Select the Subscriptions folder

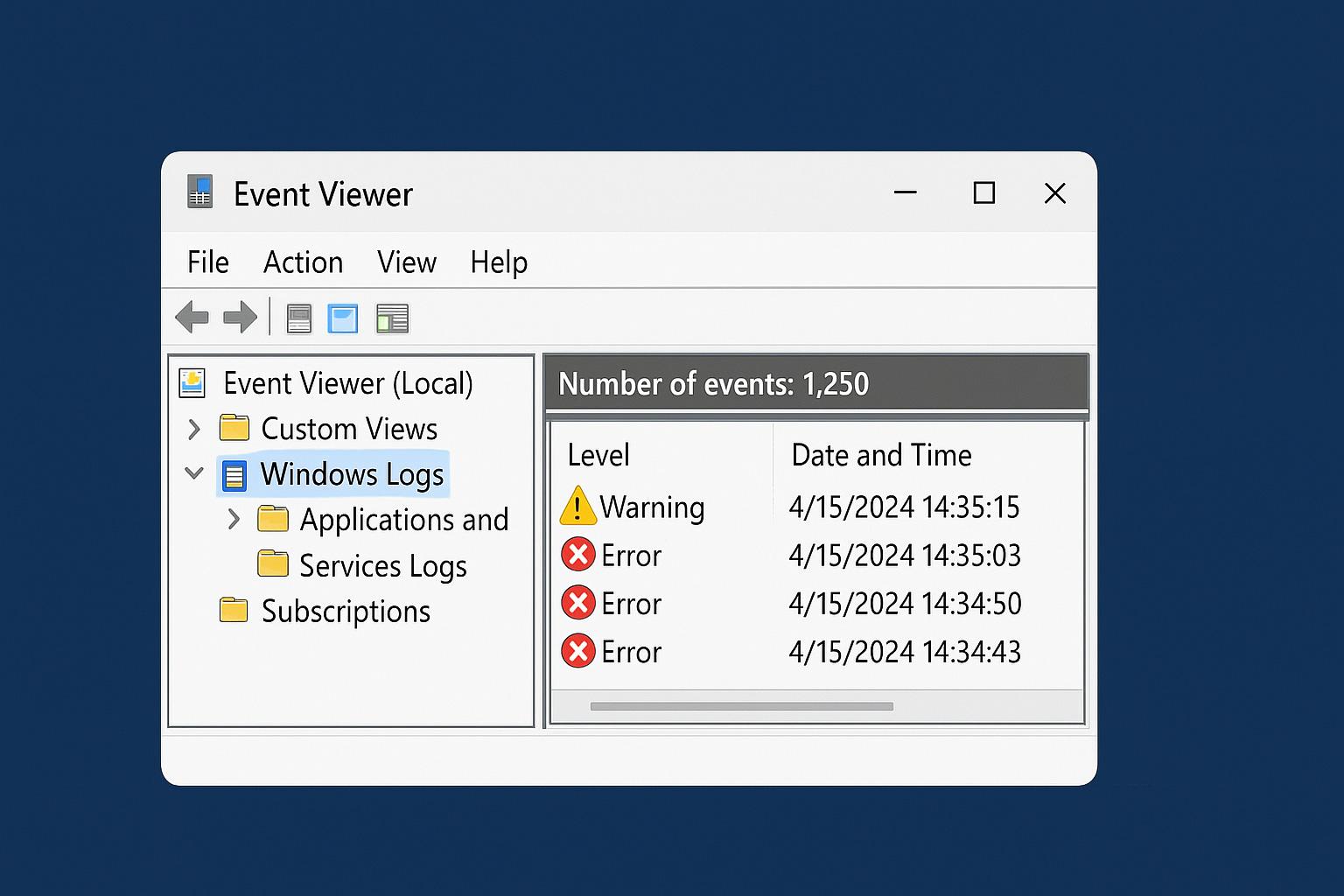345,611
